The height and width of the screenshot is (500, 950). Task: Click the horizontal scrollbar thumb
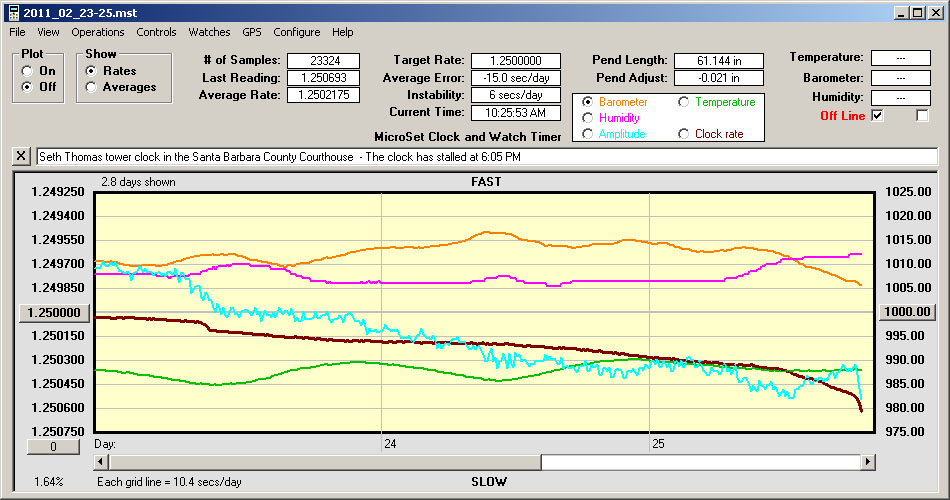tap(325, 462)
